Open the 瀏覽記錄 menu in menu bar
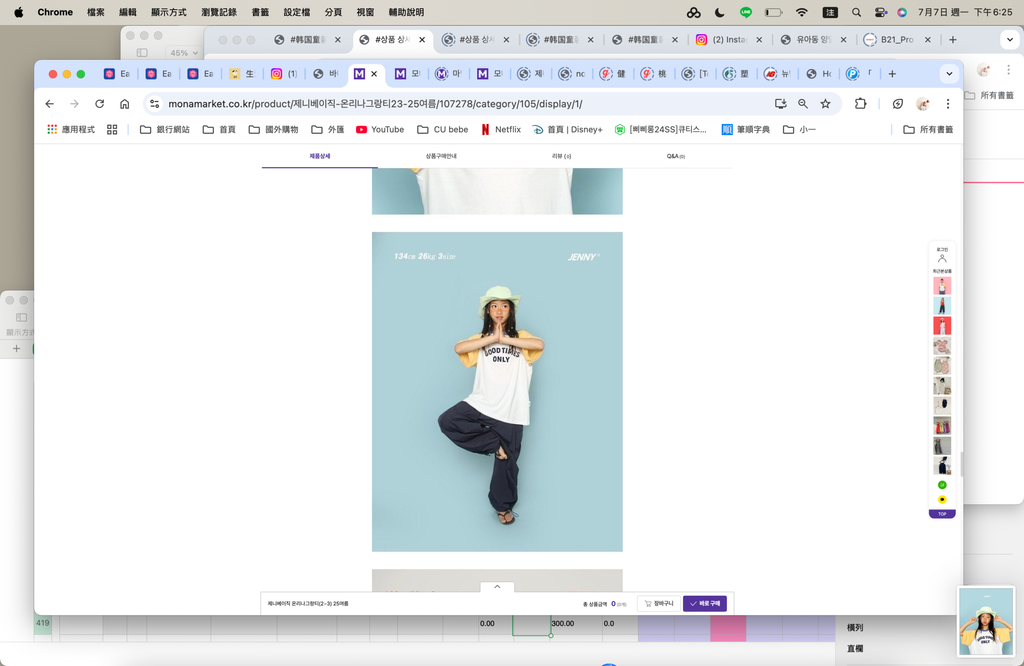Viewport: 1024px width, 666px height. (219, 12)
